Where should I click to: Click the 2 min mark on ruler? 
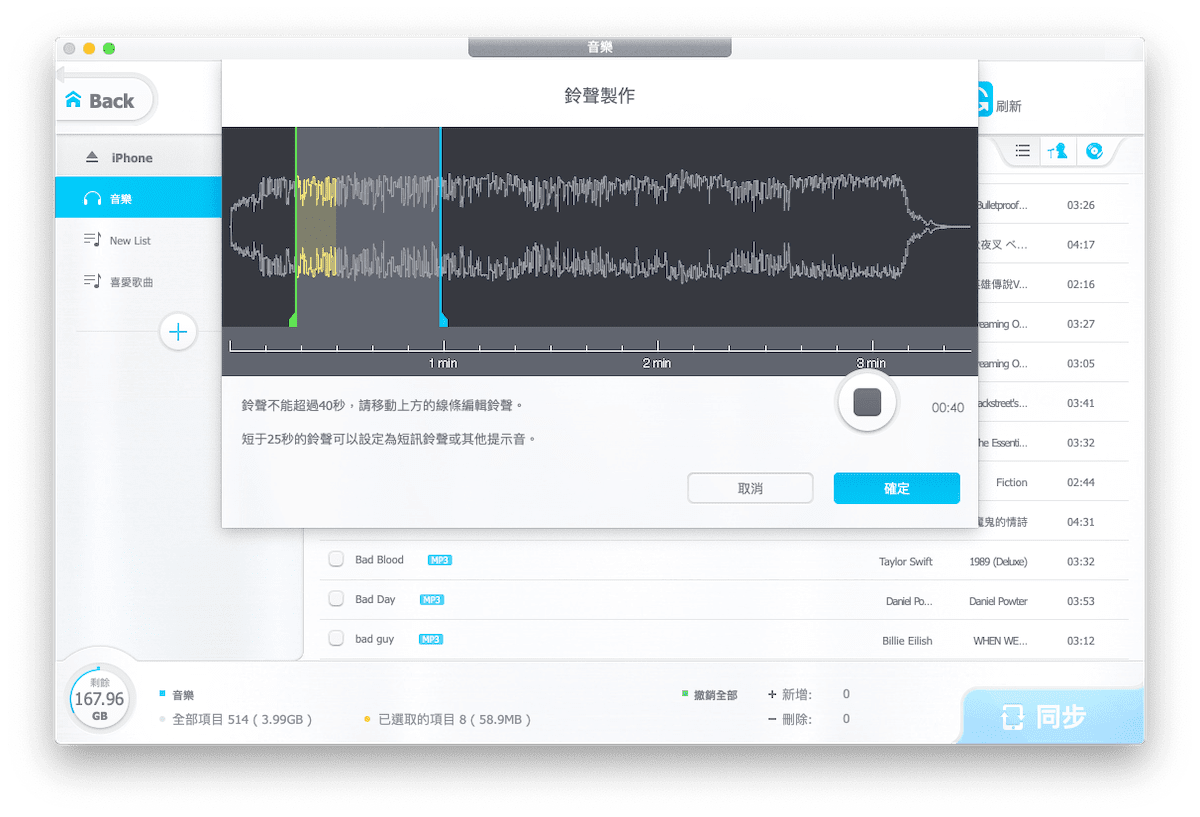tap(657, 363)
